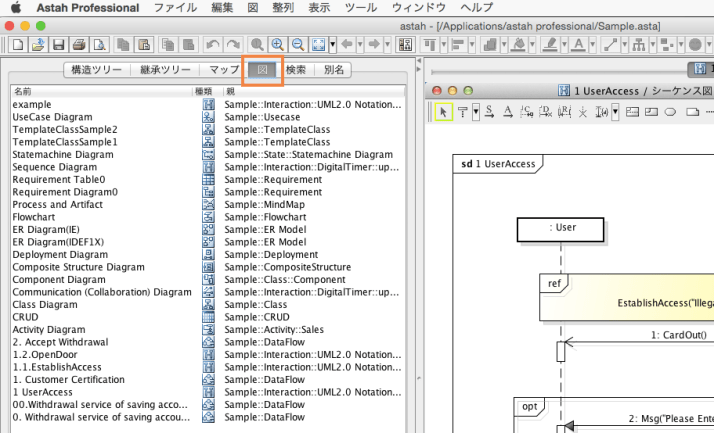Select Statemachine Diagram in the list

63,155
